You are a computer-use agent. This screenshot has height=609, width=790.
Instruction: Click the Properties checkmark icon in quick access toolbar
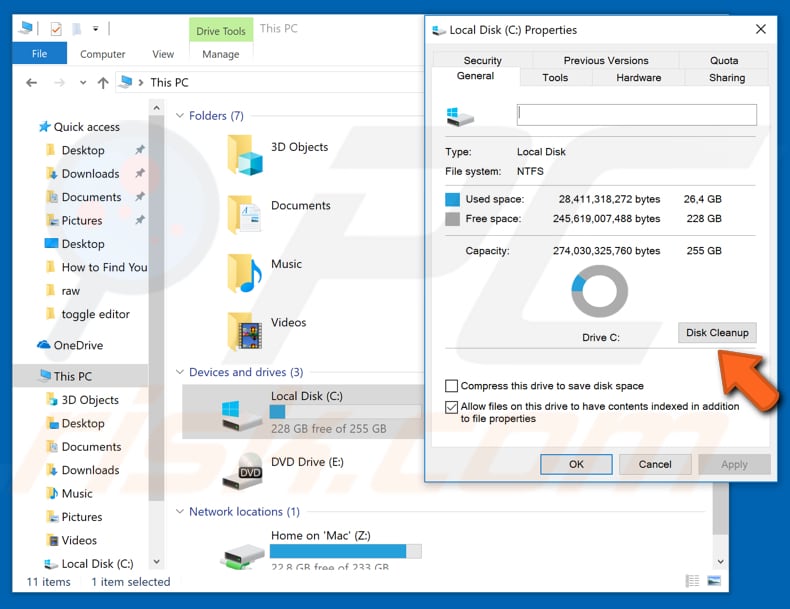point(56,29)
